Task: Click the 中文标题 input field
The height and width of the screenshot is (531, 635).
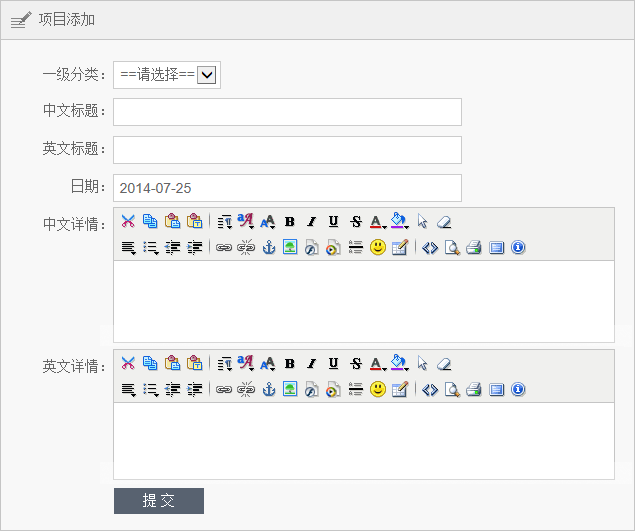Action: pyautogui.click(x=287, y=112)
